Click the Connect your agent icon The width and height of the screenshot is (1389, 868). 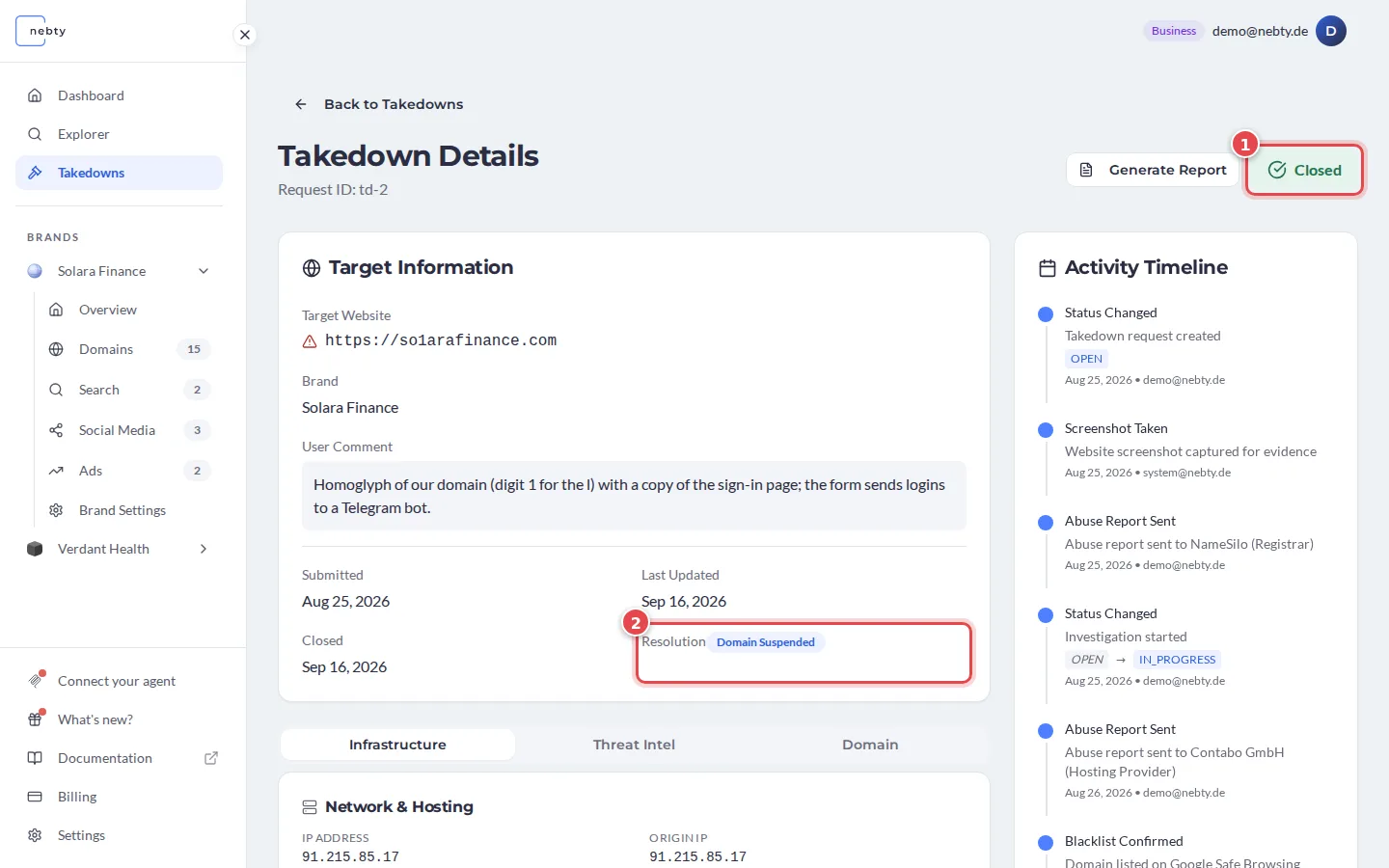(35, 681)
